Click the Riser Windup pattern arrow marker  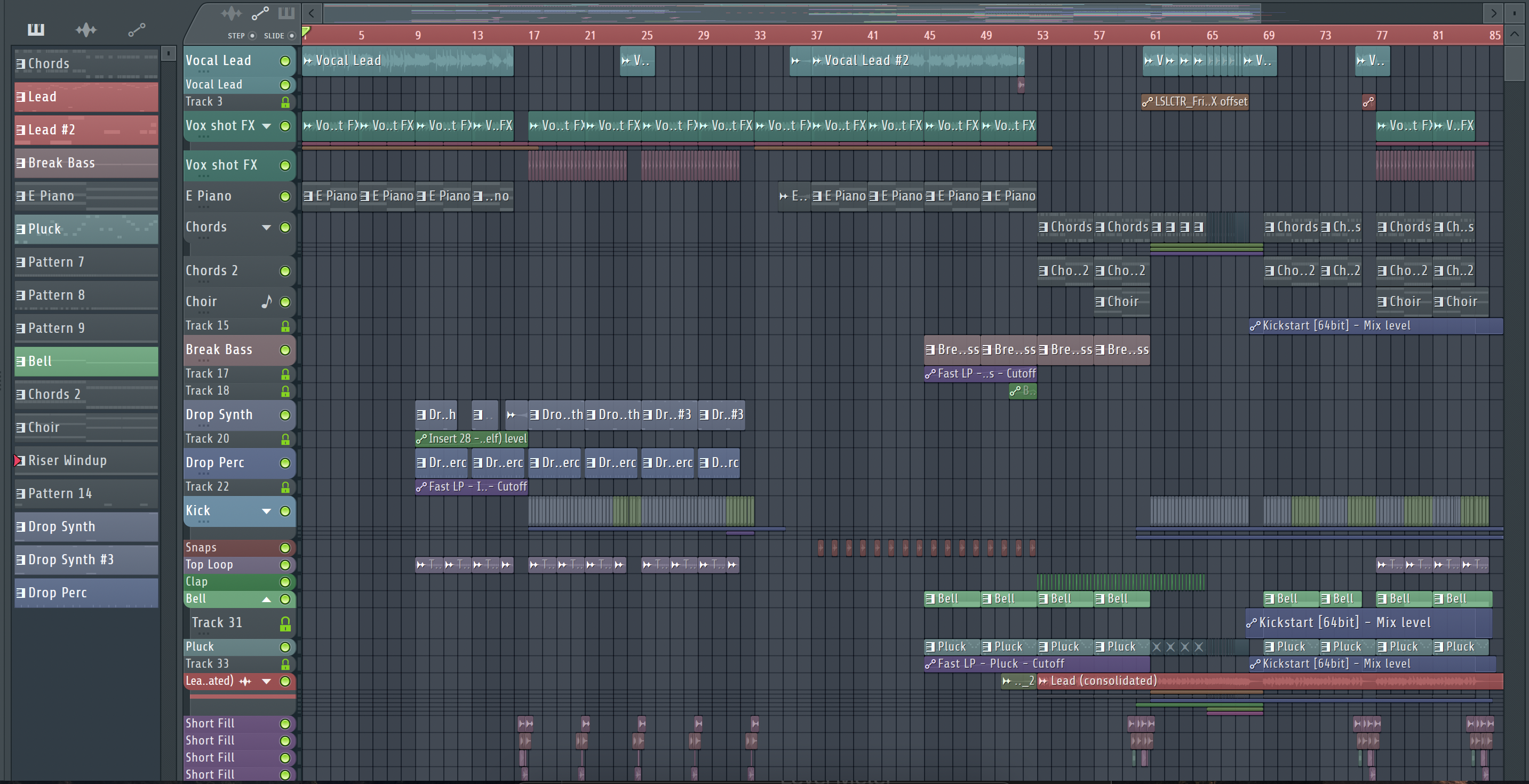[17, 461]
